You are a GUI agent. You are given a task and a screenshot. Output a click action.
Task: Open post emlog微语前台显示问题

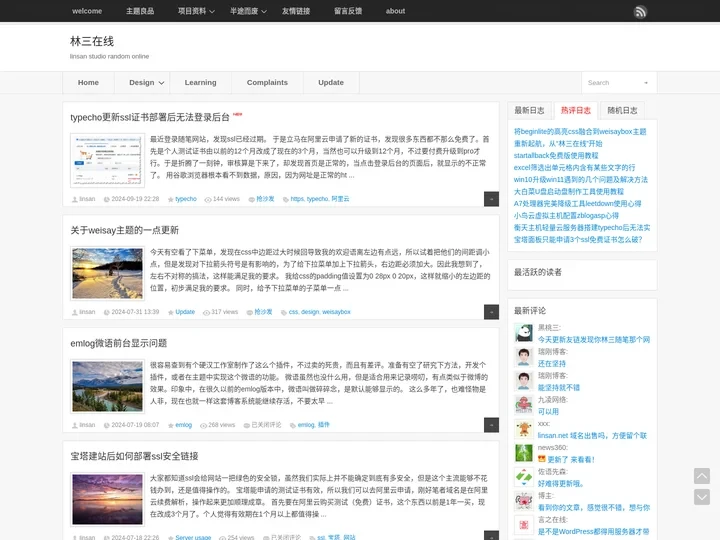pos(118,343)
